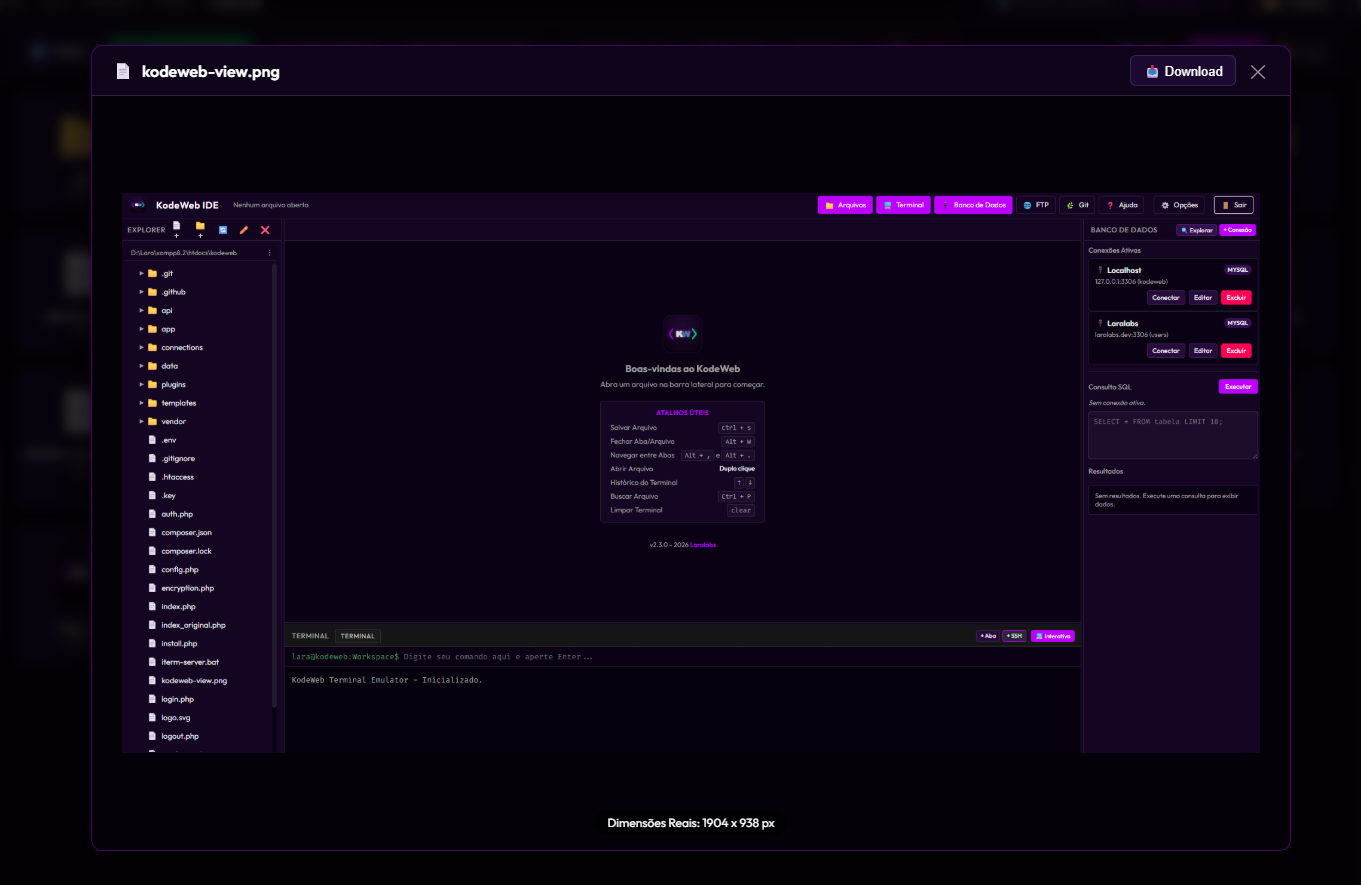1361x885 pixels.
Task: Open logo.svg in the file tree
Action: (176, 717)
